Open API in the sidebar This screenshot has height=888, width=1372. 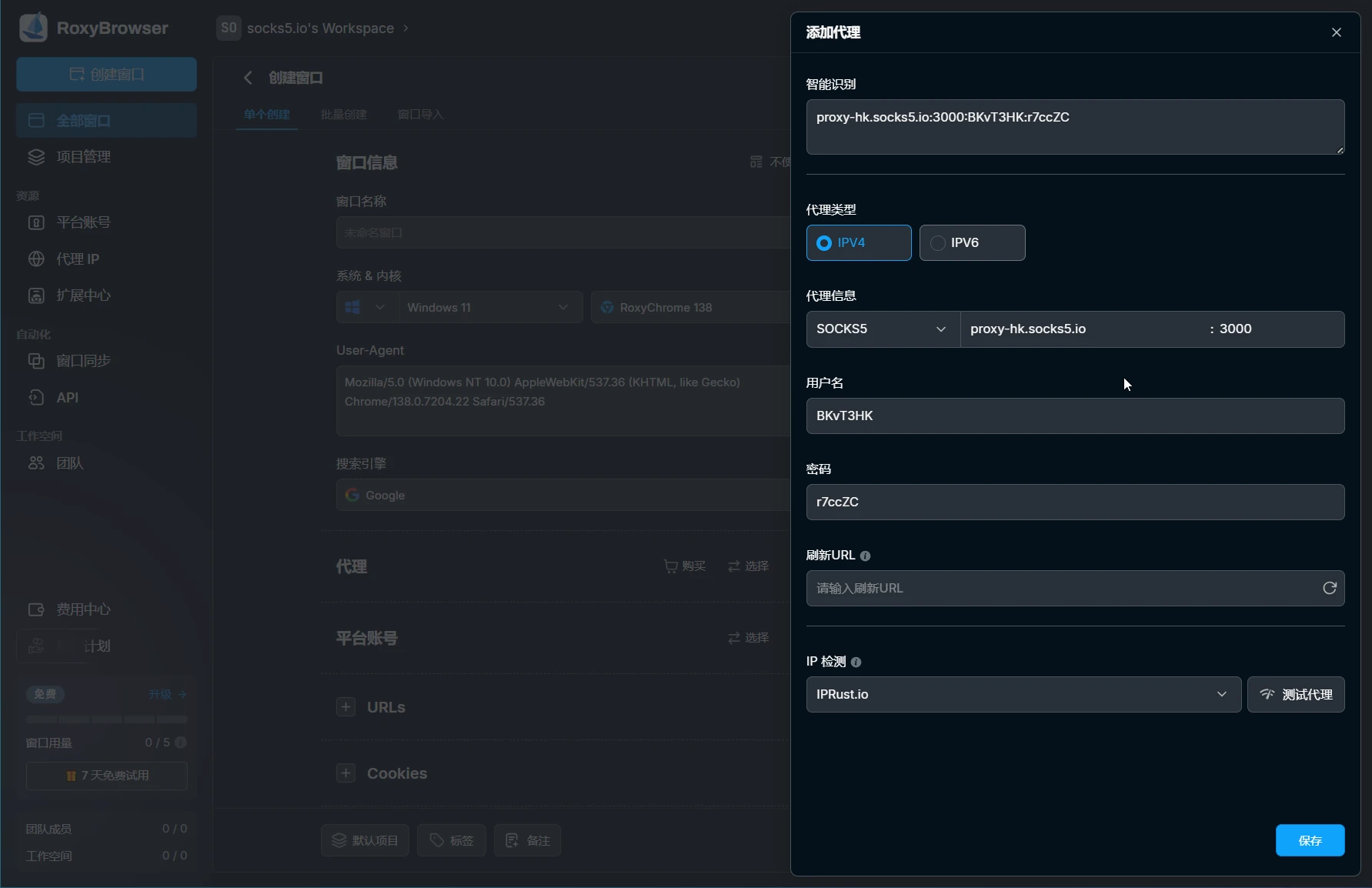tap(106, 398)
